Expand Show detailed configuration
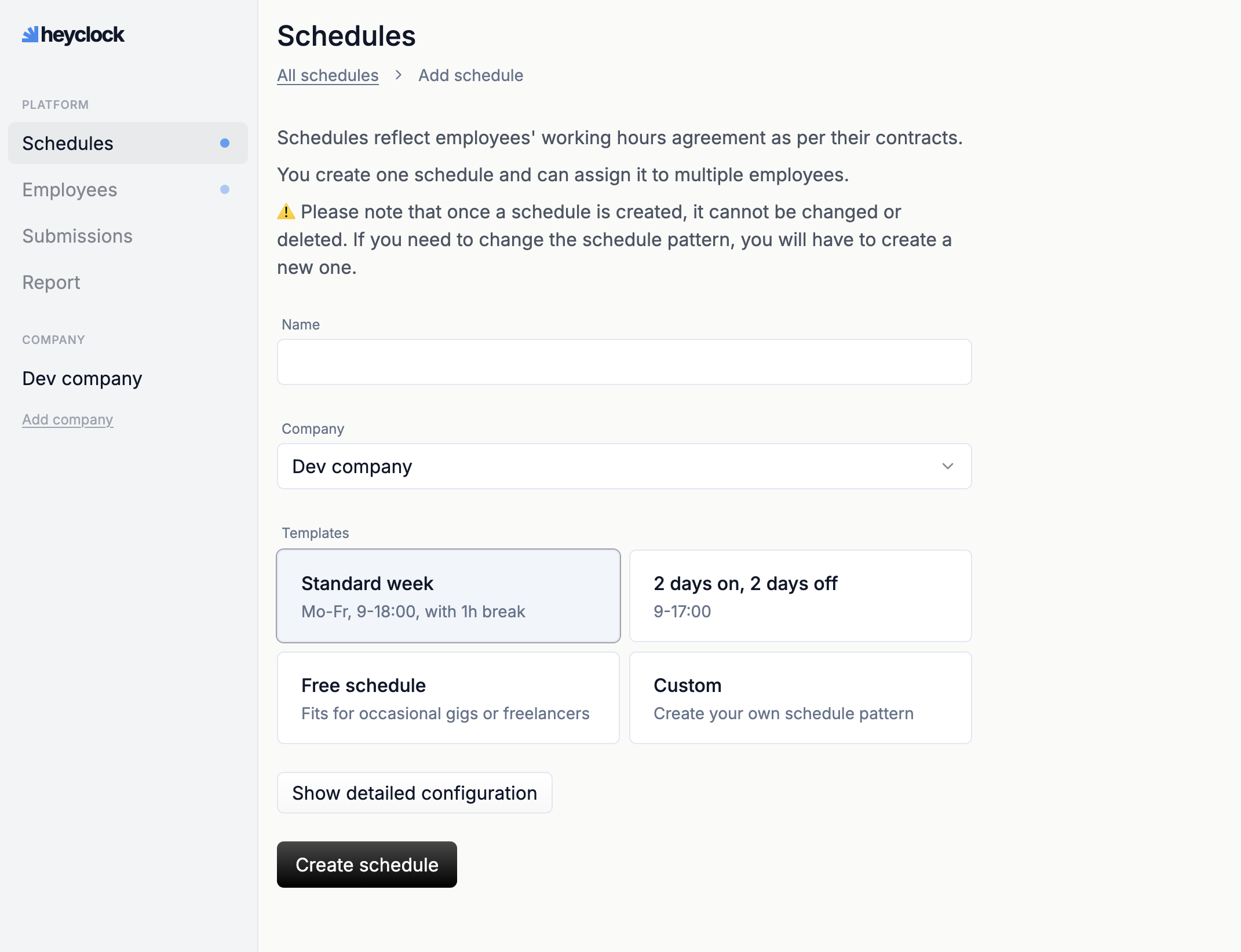 414,793
